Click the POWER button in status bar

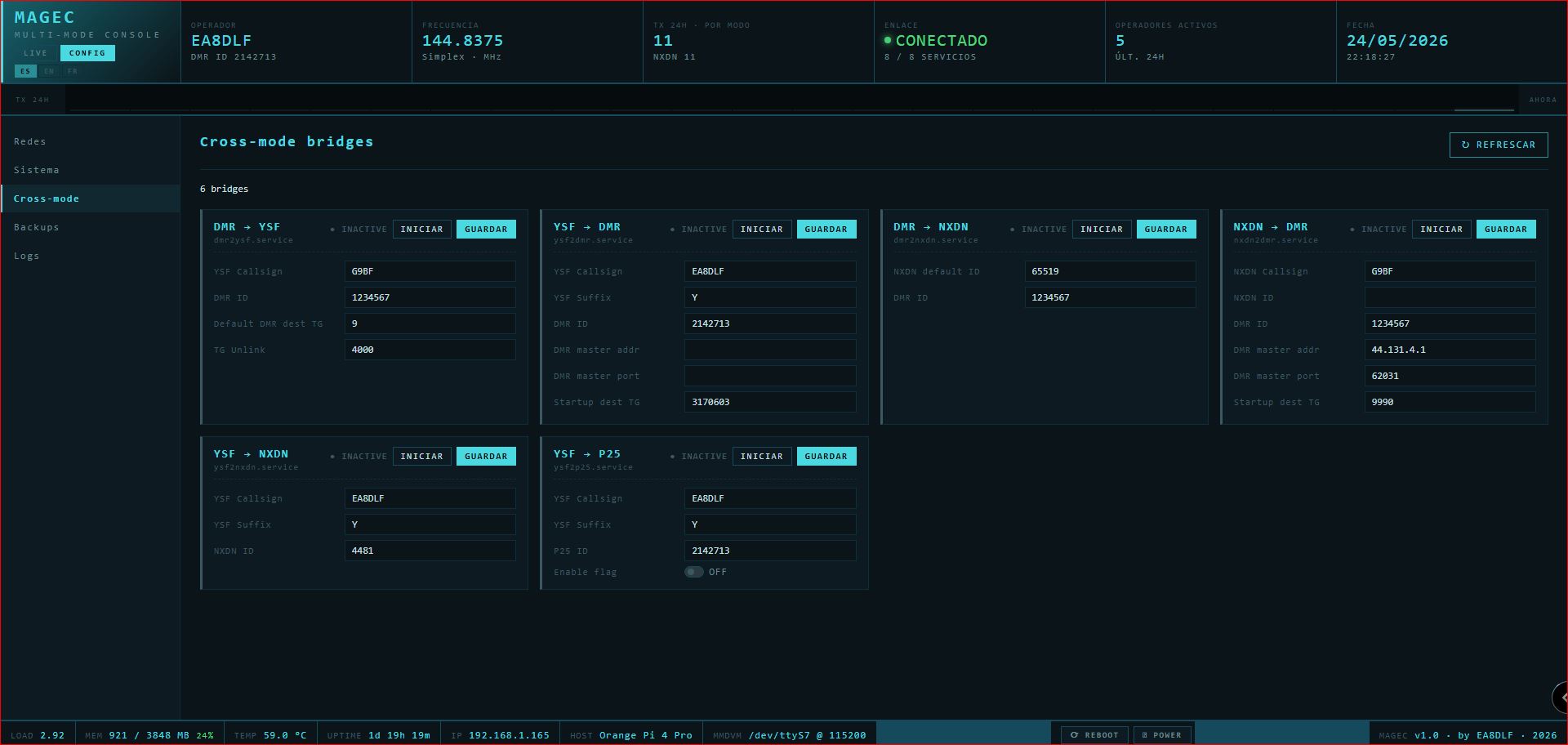pyautogui.click(x=1162, y=735)
